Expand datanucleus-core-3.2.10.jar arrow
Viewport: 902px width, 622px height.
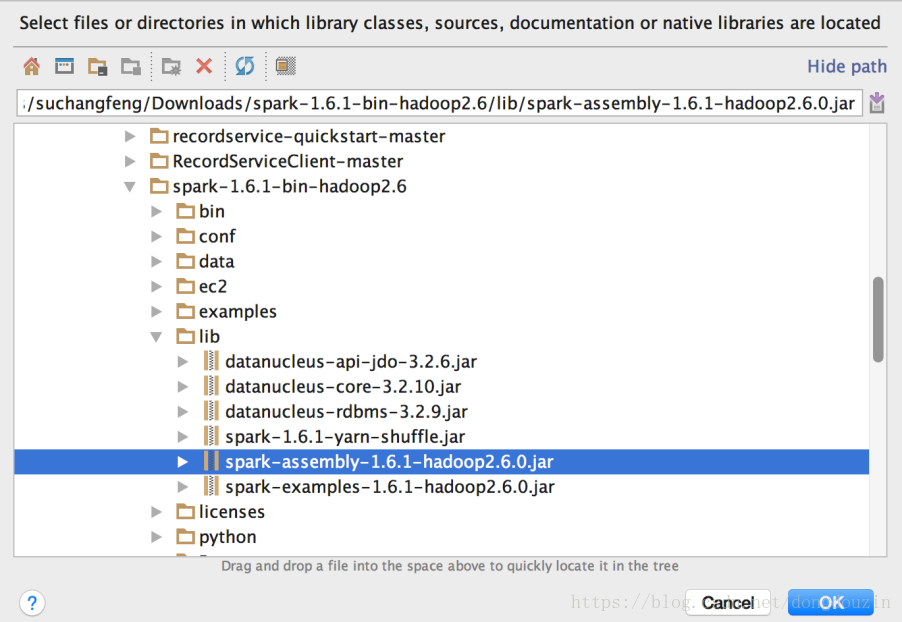pyautogui.click(x=183, y=387)
